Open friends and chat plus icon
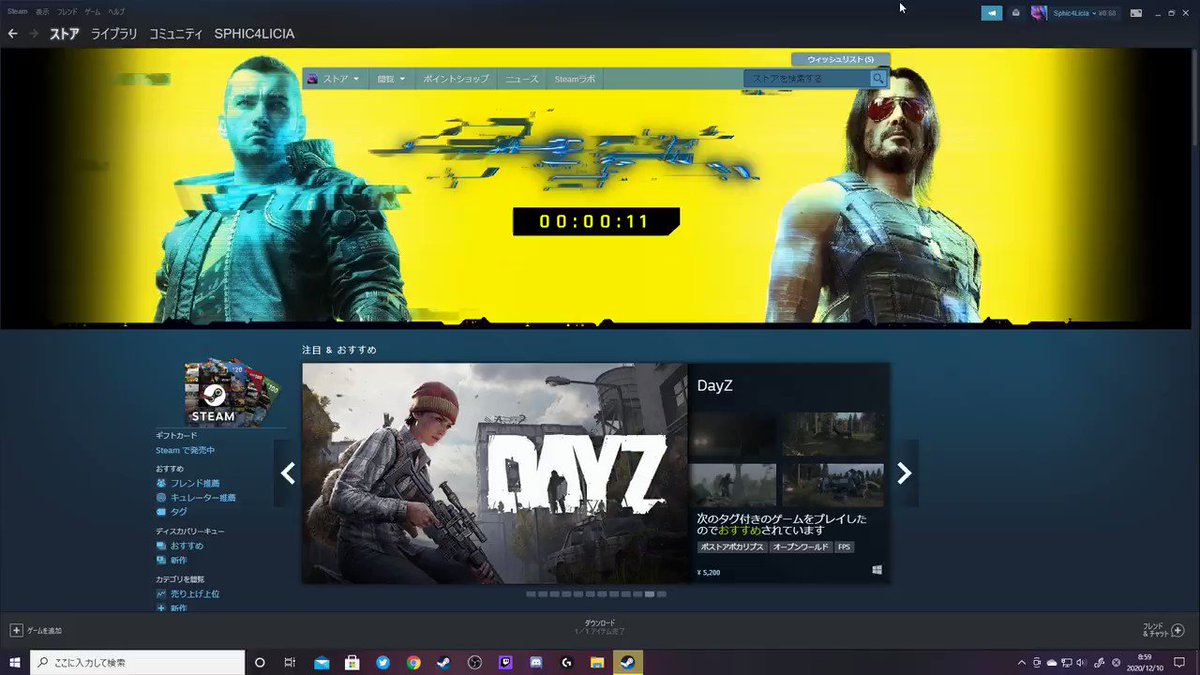Image resolution: width=1200 pixels, height=675 pixels. [1177, 630]
